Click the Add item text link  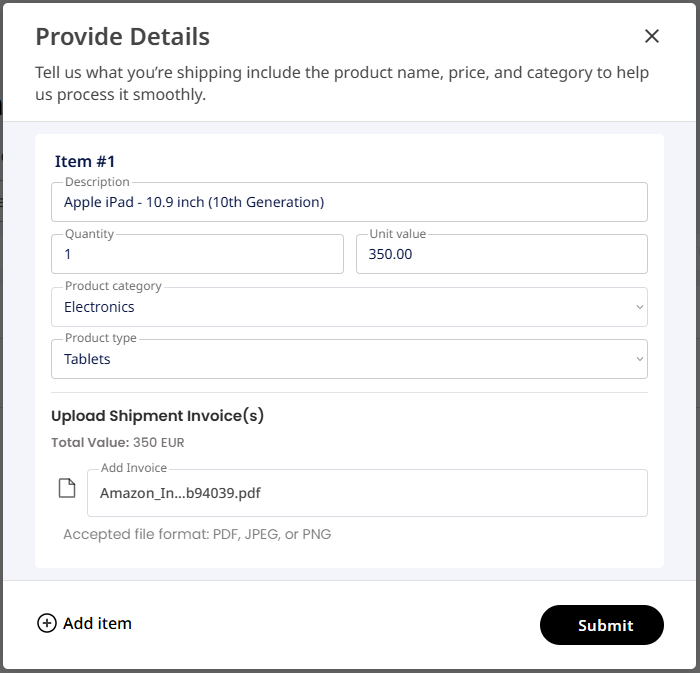(x=97, y=623)
